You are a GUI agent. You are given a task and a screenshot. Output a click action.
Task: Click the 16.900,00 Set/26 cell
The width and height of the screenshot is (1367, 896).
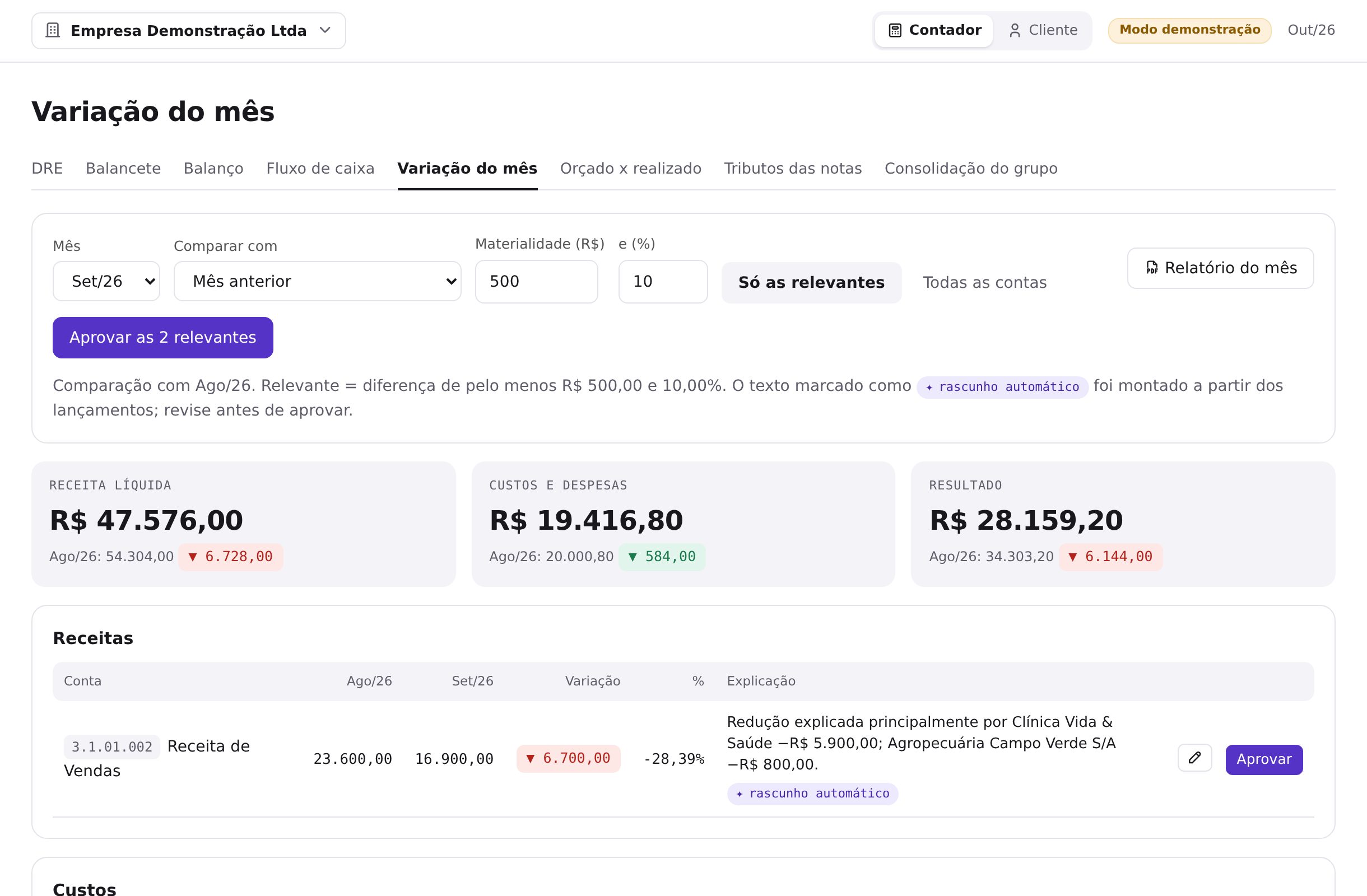(x=454, y=759)
